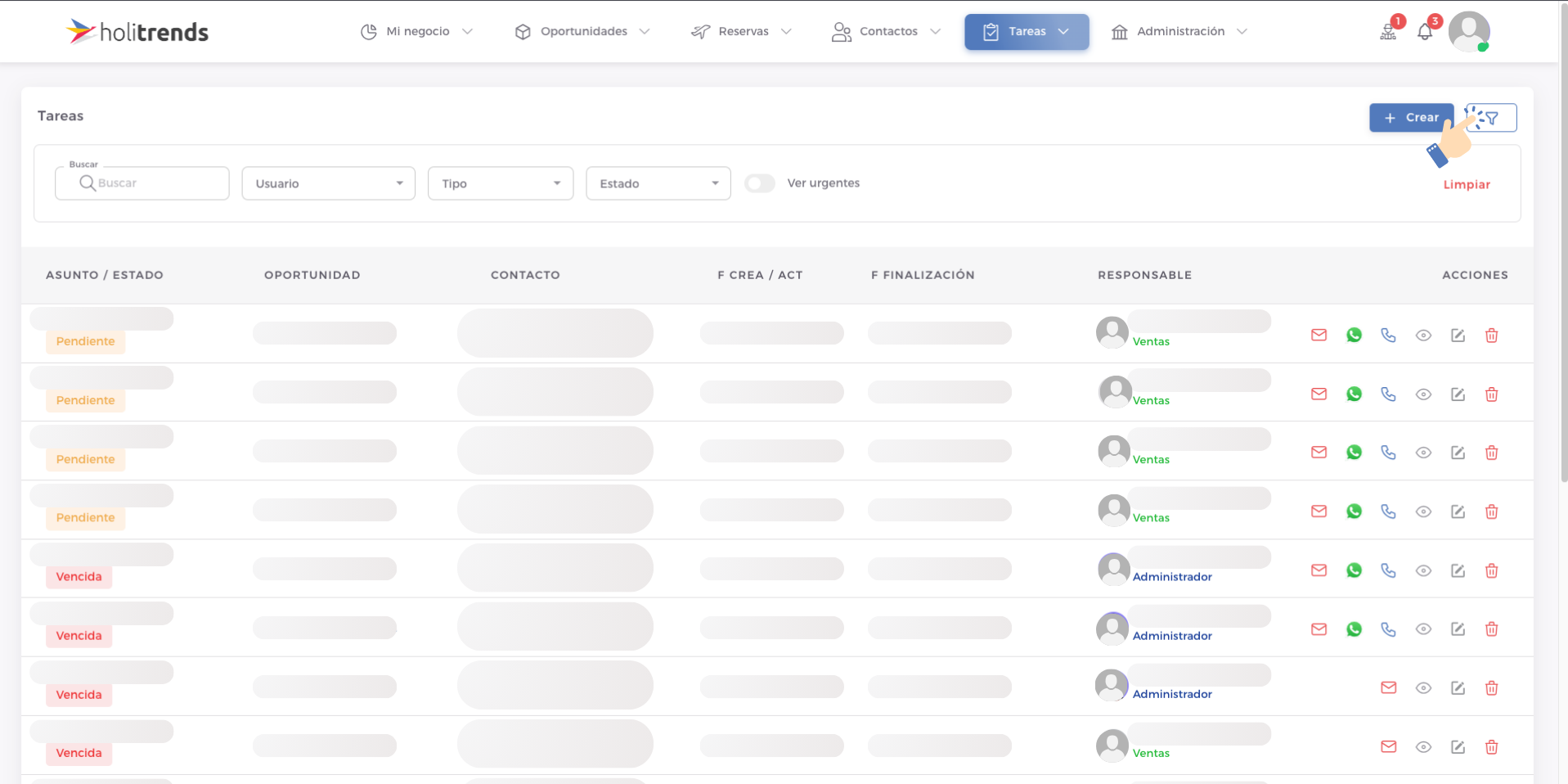Delete the first Vencida task
The width and height of the screenshot is (1568, 784).
point(1491,570)
